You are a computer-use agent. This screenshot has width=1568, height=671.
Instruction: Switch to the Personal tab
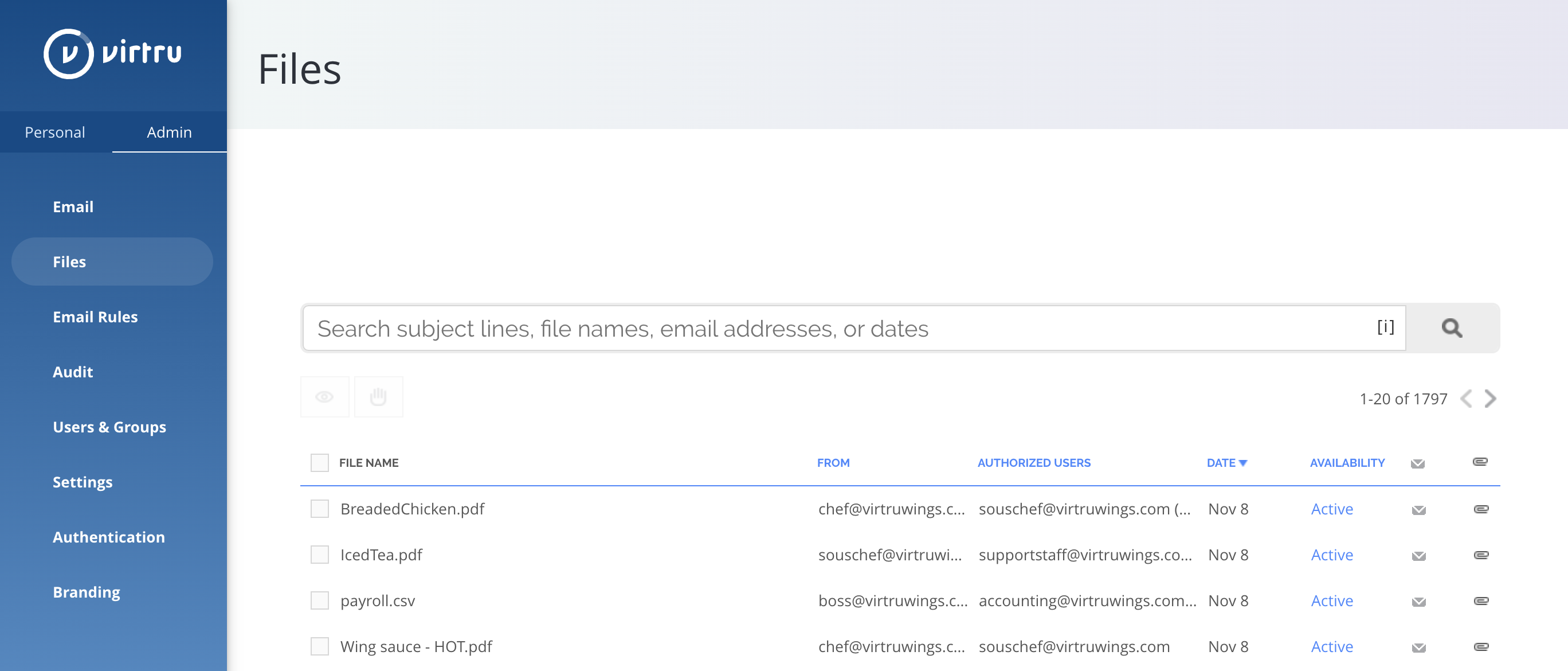(x=54, y=131)
